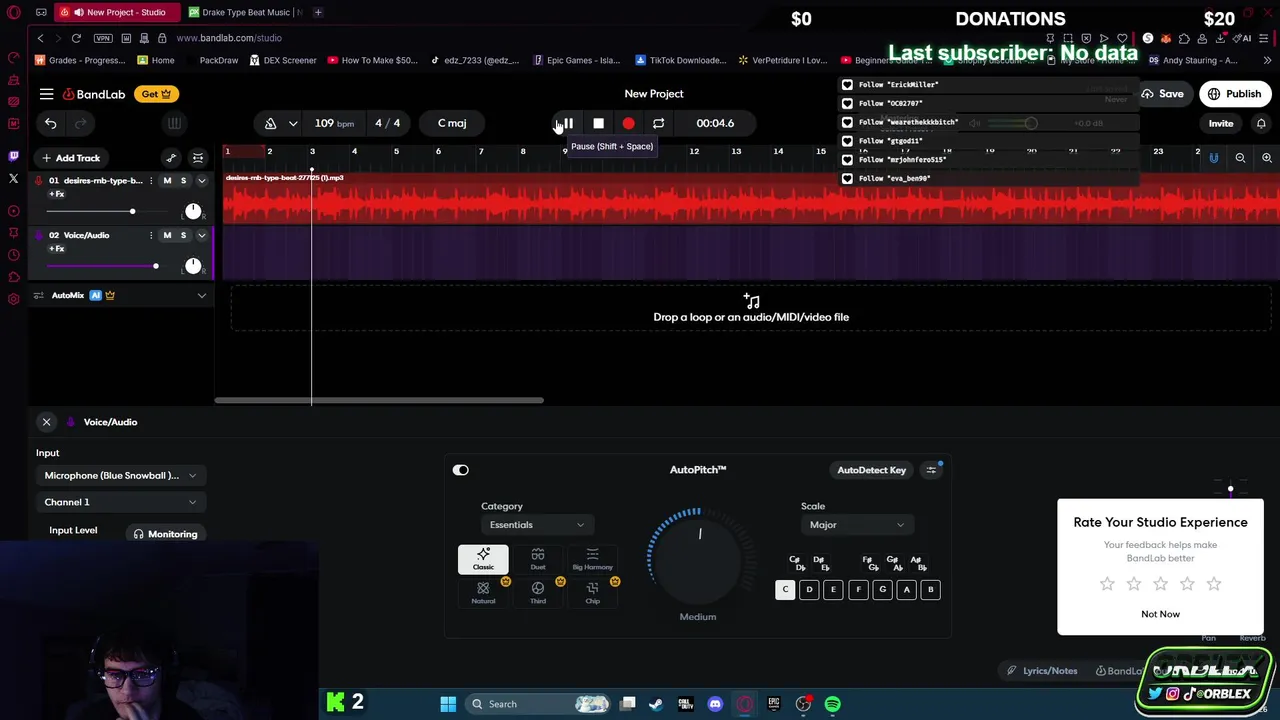Open the BandLab hamburger menu
1280x720 pixels.
pos(46,94)
